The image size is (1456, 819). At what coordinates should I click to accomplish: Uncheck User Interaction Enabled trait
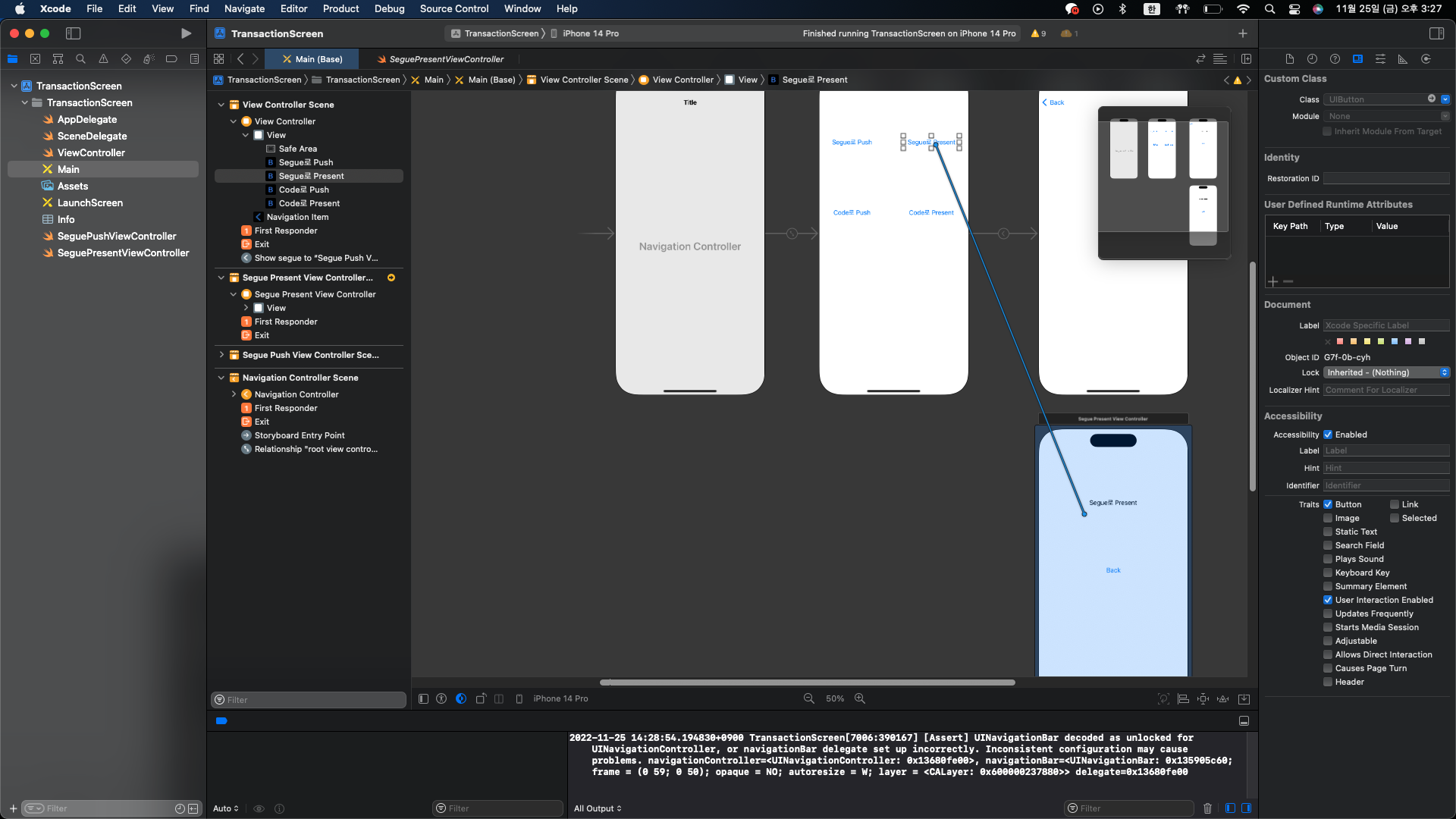pos(1328,600)
